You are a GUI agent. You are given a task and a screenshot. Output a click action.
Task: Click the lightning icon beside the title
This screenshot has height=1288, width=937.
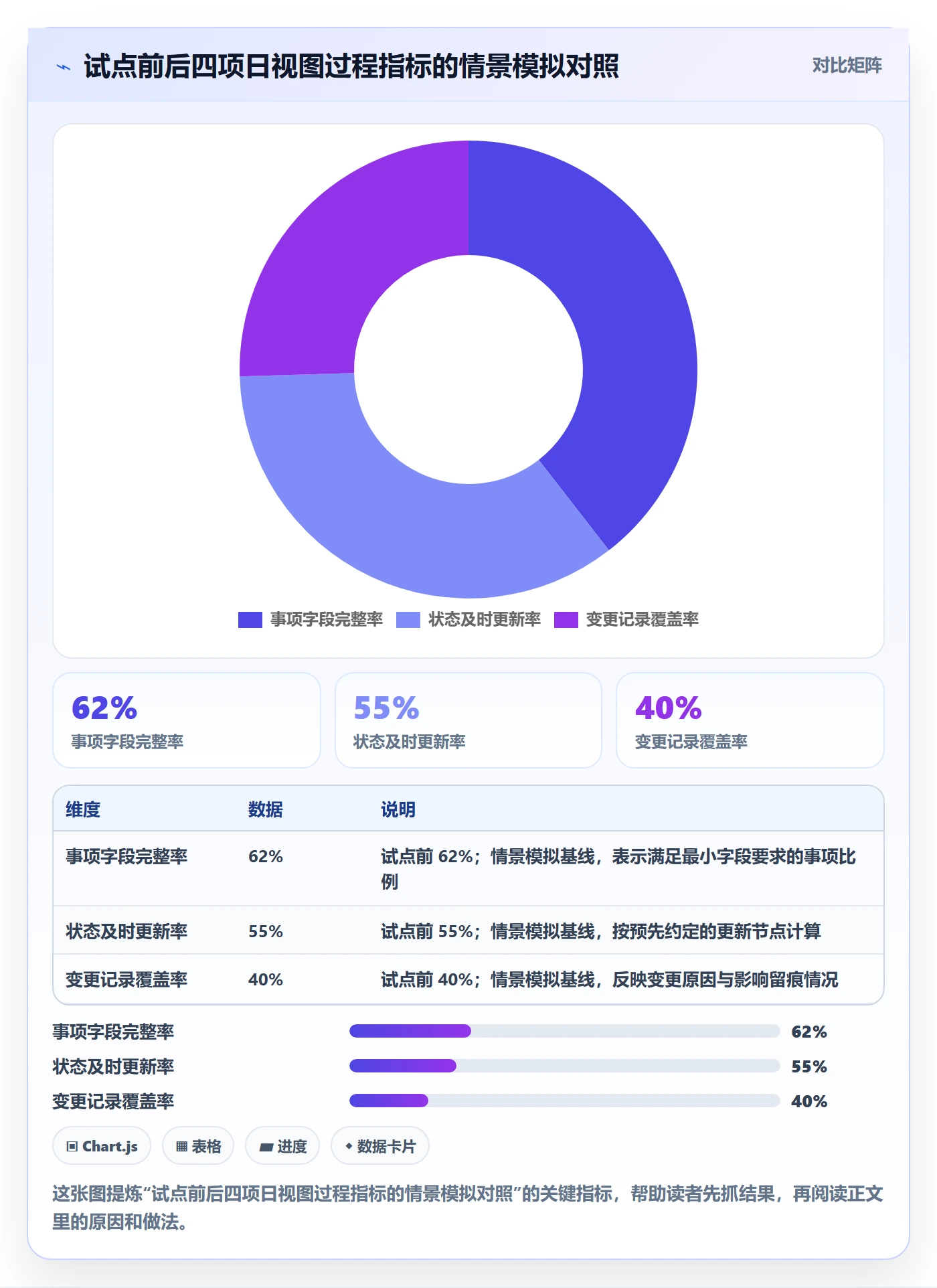(64, 67)
